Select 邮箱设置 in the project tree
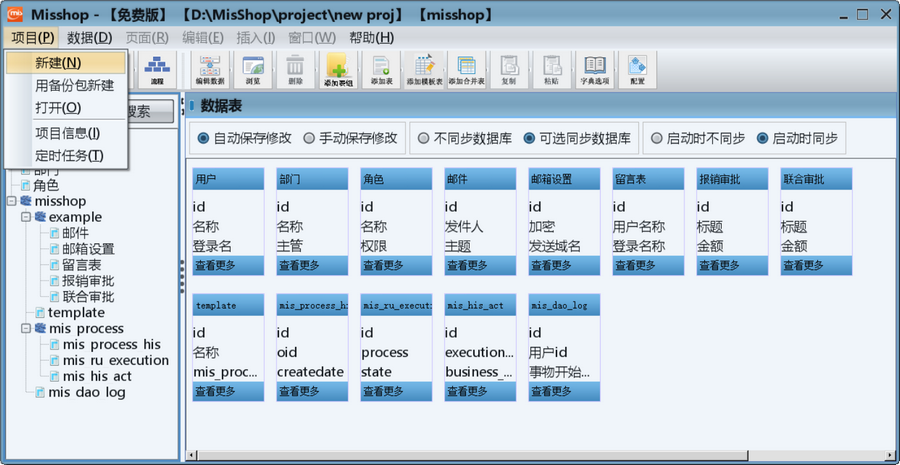The image size is (900, 465). pos(88,249)
